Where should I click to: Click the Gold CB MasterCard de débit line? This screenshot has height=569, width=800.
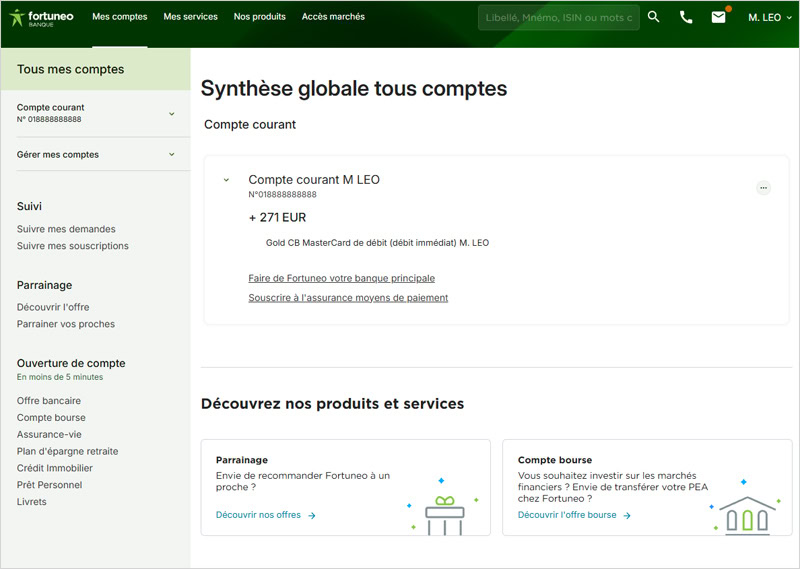point(377,243)
